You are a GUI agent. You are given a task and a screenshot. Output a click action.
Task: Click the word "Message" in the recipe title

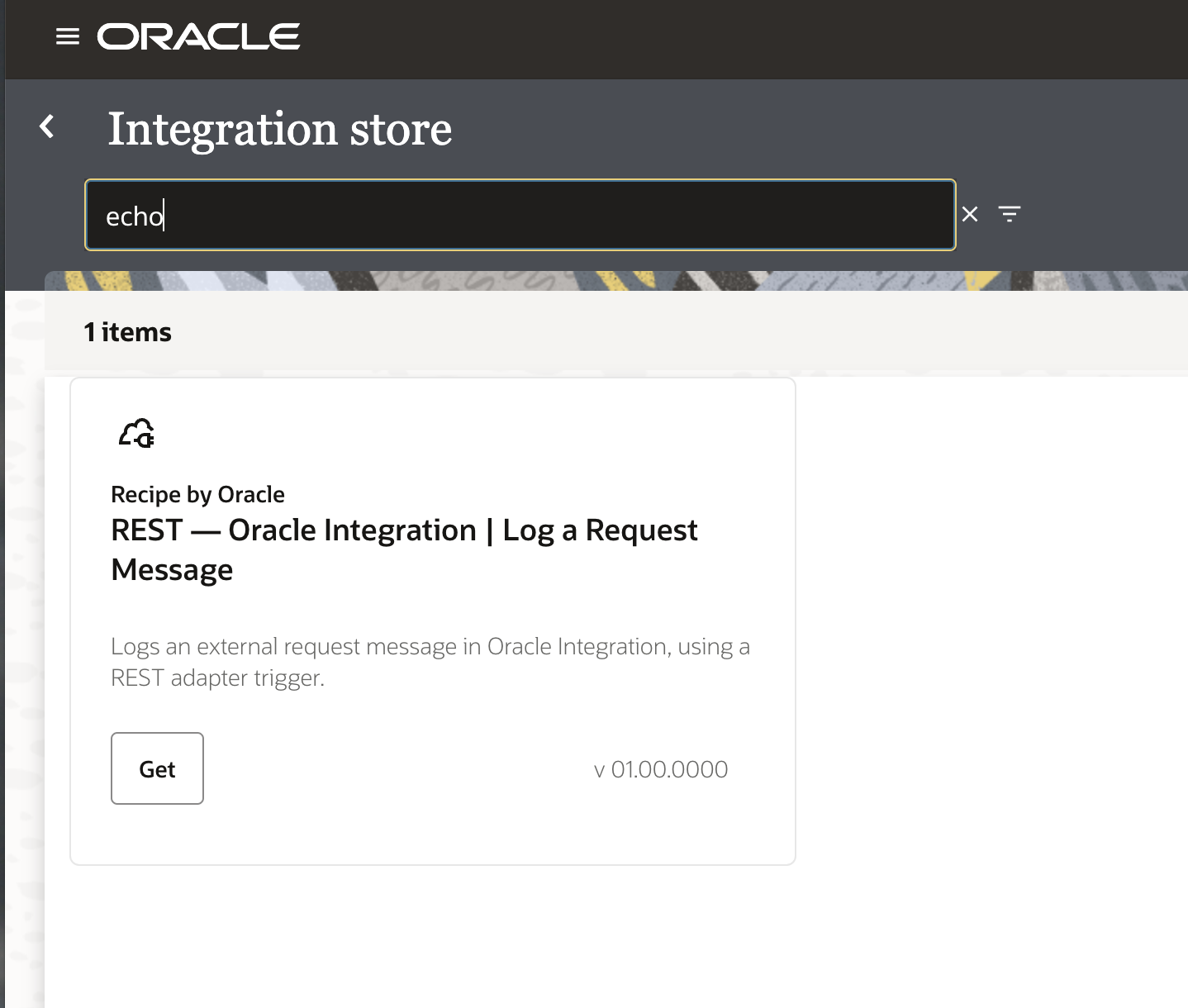coord(172,570)
